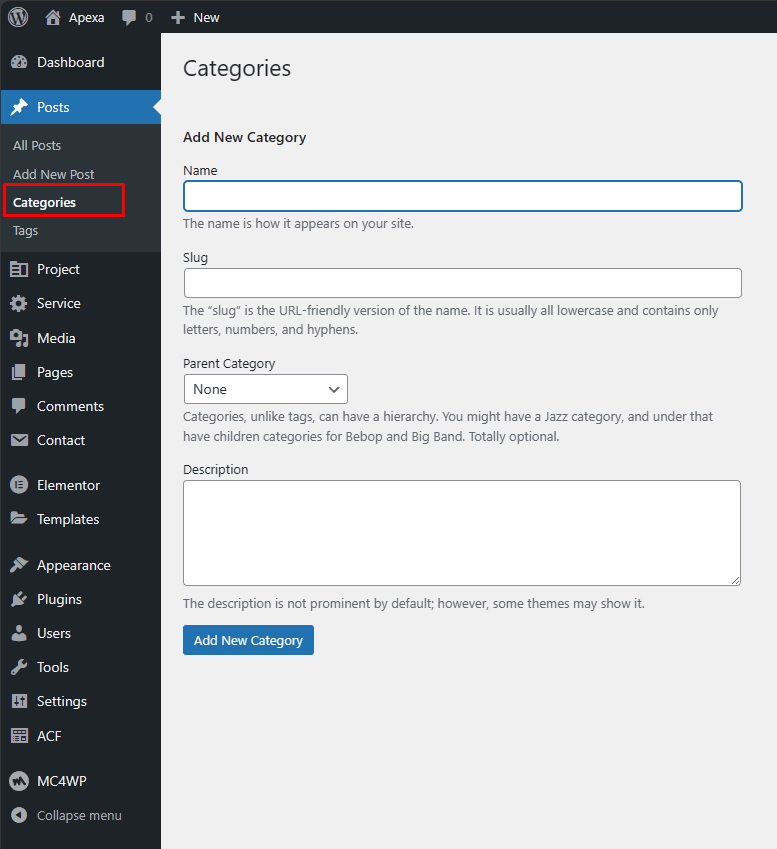The height and width of the screenshot is (849, 777).
Task: Click the Apexa home site icon
Action: (x=53, y=17)
